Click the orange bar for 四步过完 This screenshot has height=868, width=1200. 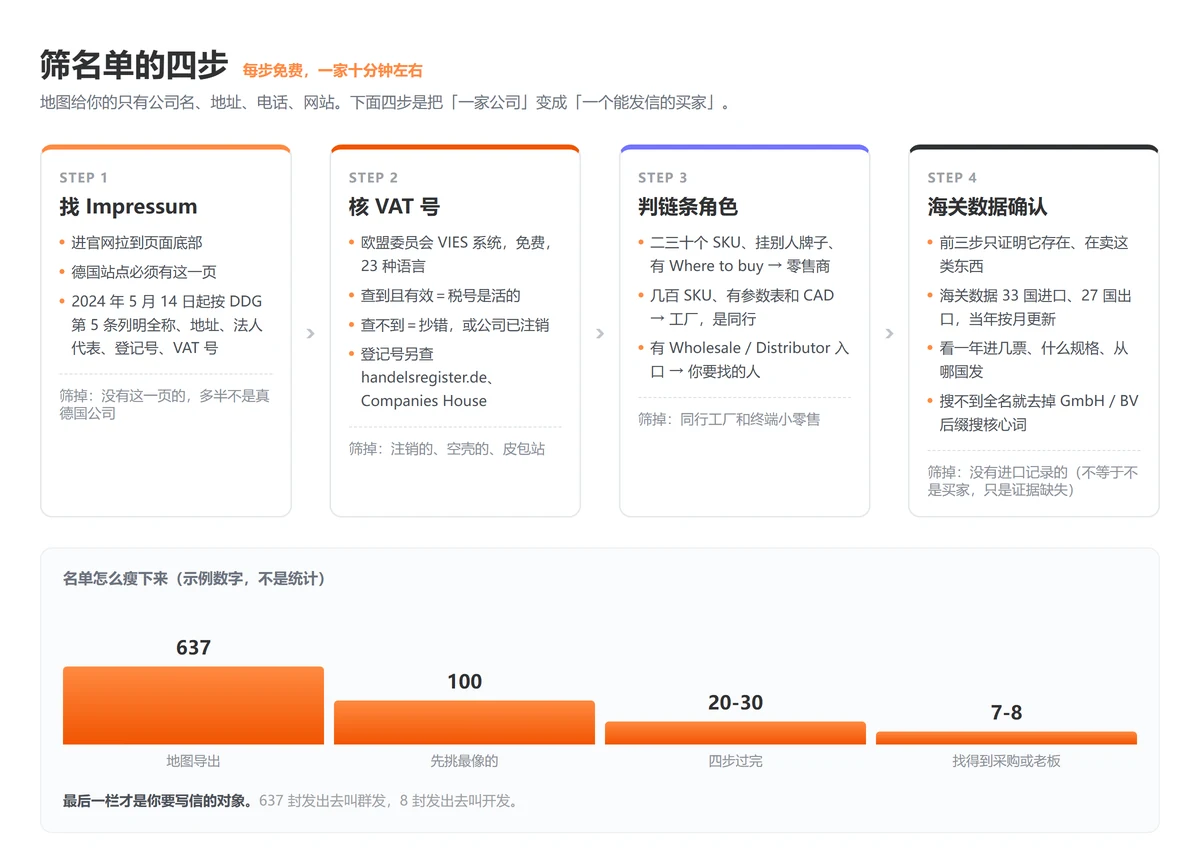pyautogui.click(x=735, y=733)
